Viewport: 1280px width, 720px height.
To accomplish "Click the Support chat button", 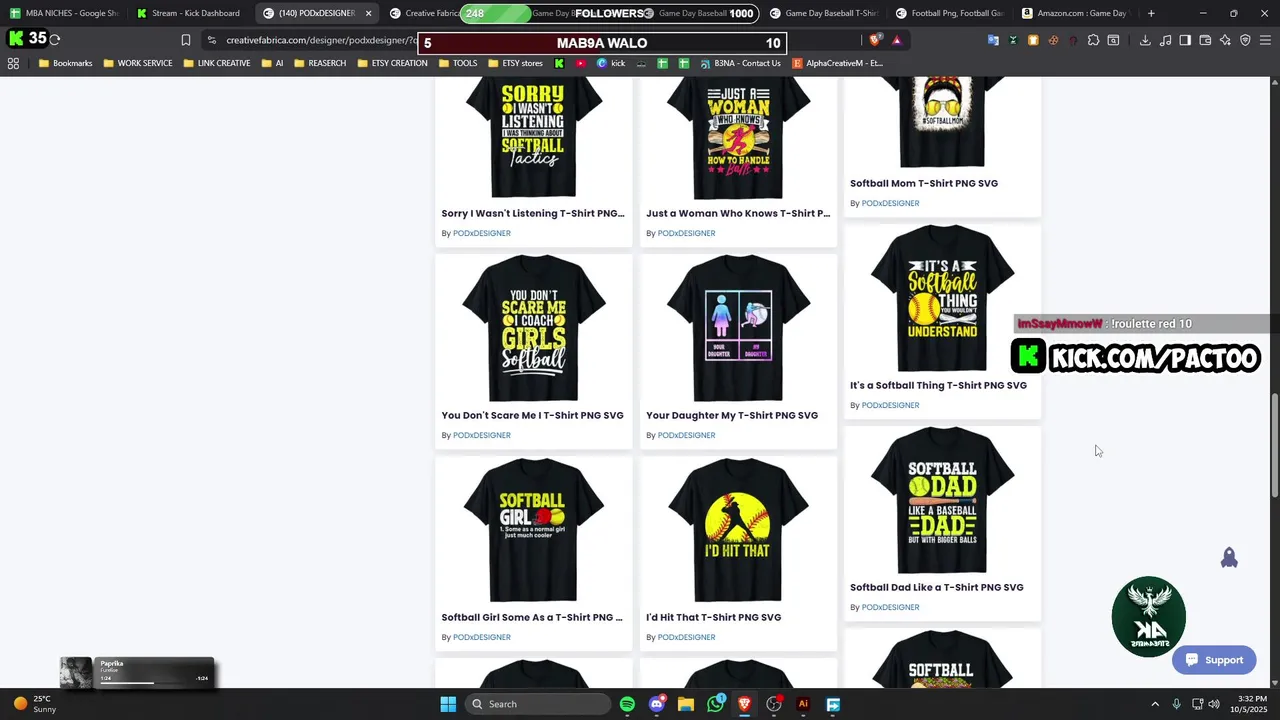I will coord(1214,660).
